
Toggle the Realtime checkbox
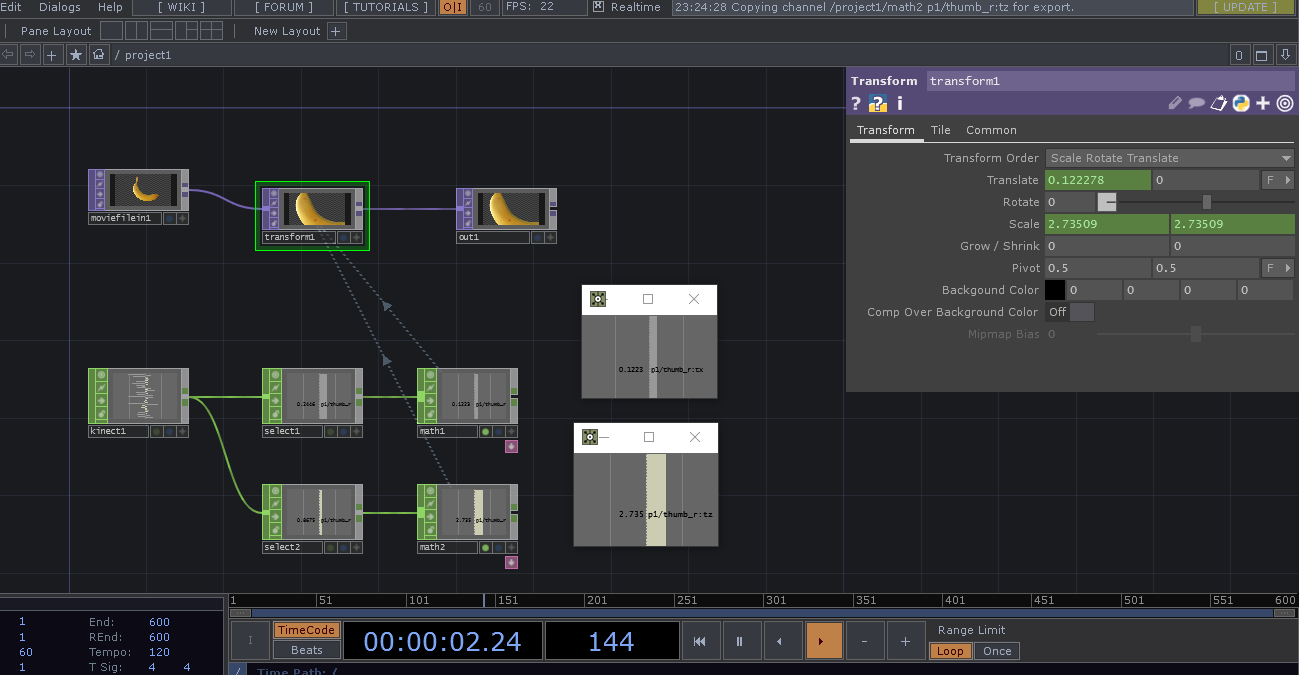[x=598, y=7]
